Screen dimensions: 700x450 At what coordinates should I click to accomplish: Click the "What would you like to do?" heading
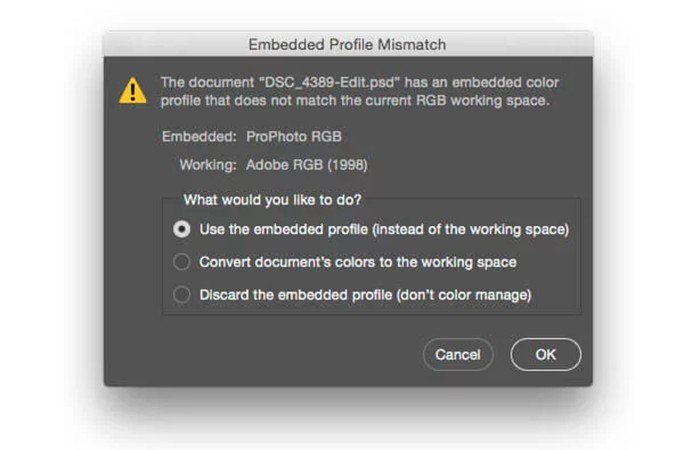point(272,200)
